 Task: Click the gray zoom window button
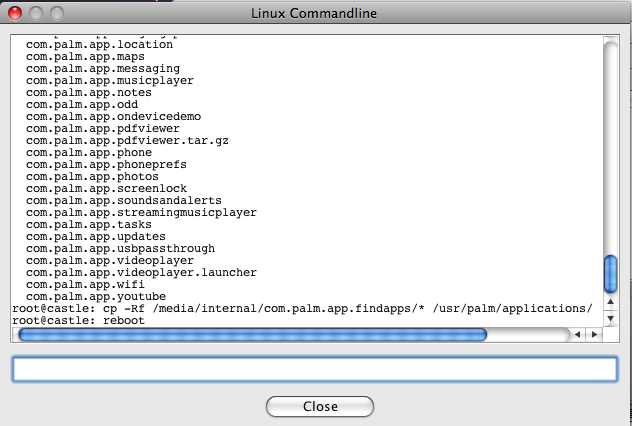coord(57,13)
